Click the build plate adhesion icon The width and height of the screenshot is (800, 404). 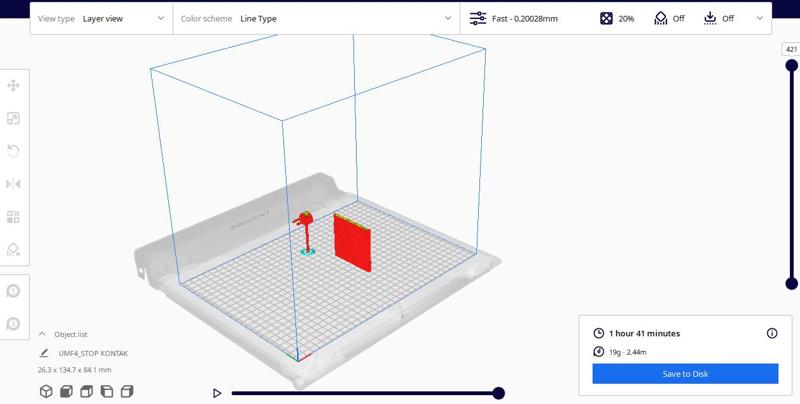710,18
